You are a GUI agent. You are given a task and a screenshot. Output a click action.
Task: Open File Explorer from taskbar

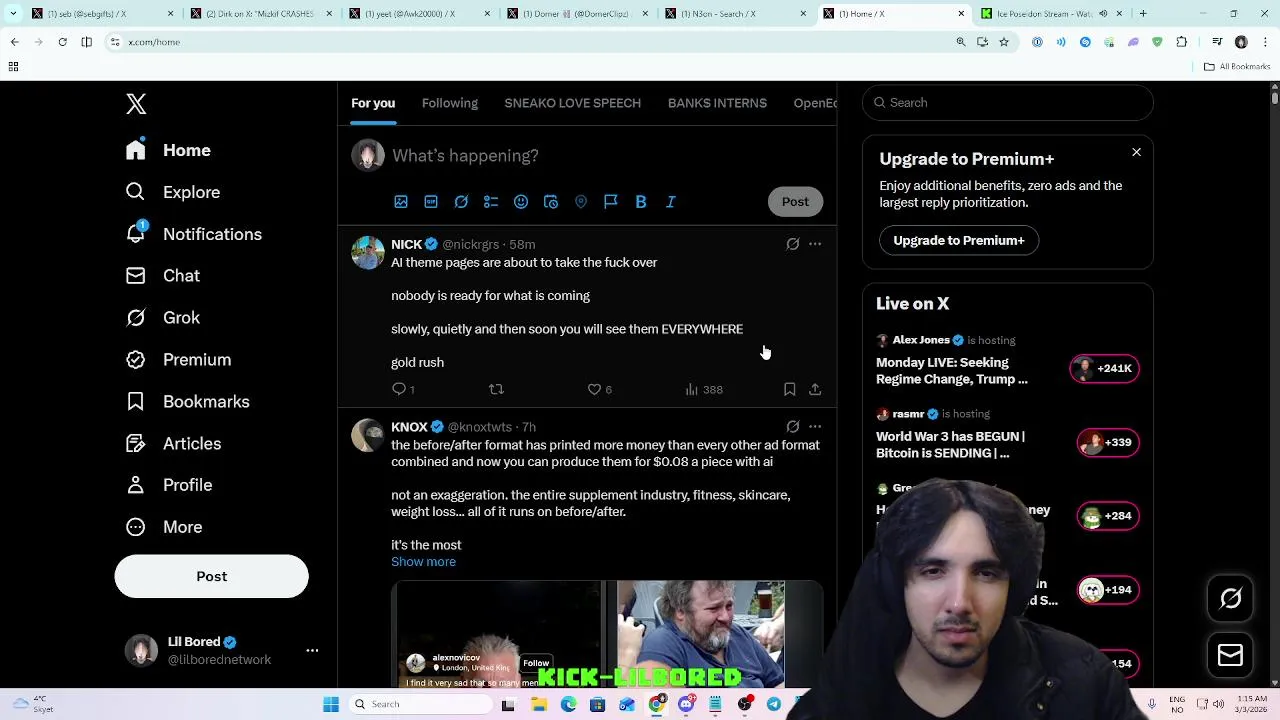coord(539,704)
